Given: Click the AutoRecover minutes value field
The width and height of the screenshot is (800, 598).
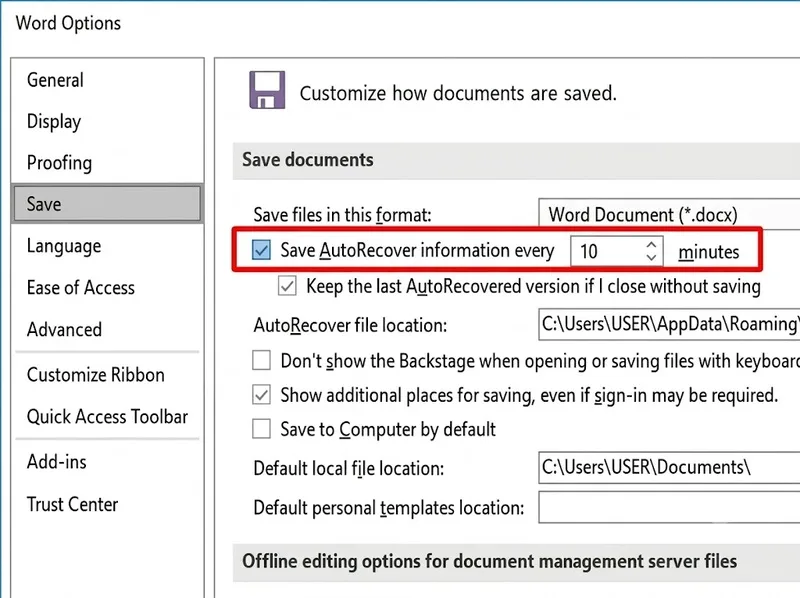Looking at the screenshot, I should click(607, 251).
